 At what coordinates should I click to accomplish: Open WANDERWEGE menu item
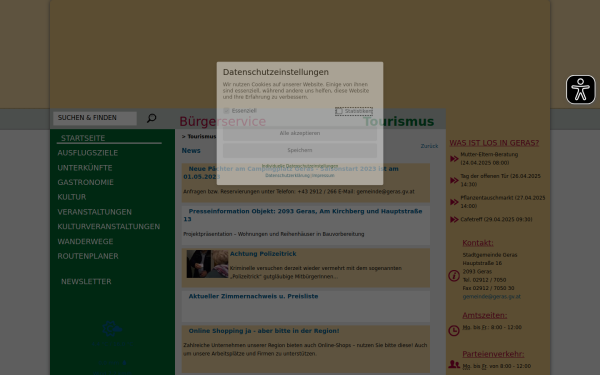[85, 241]
